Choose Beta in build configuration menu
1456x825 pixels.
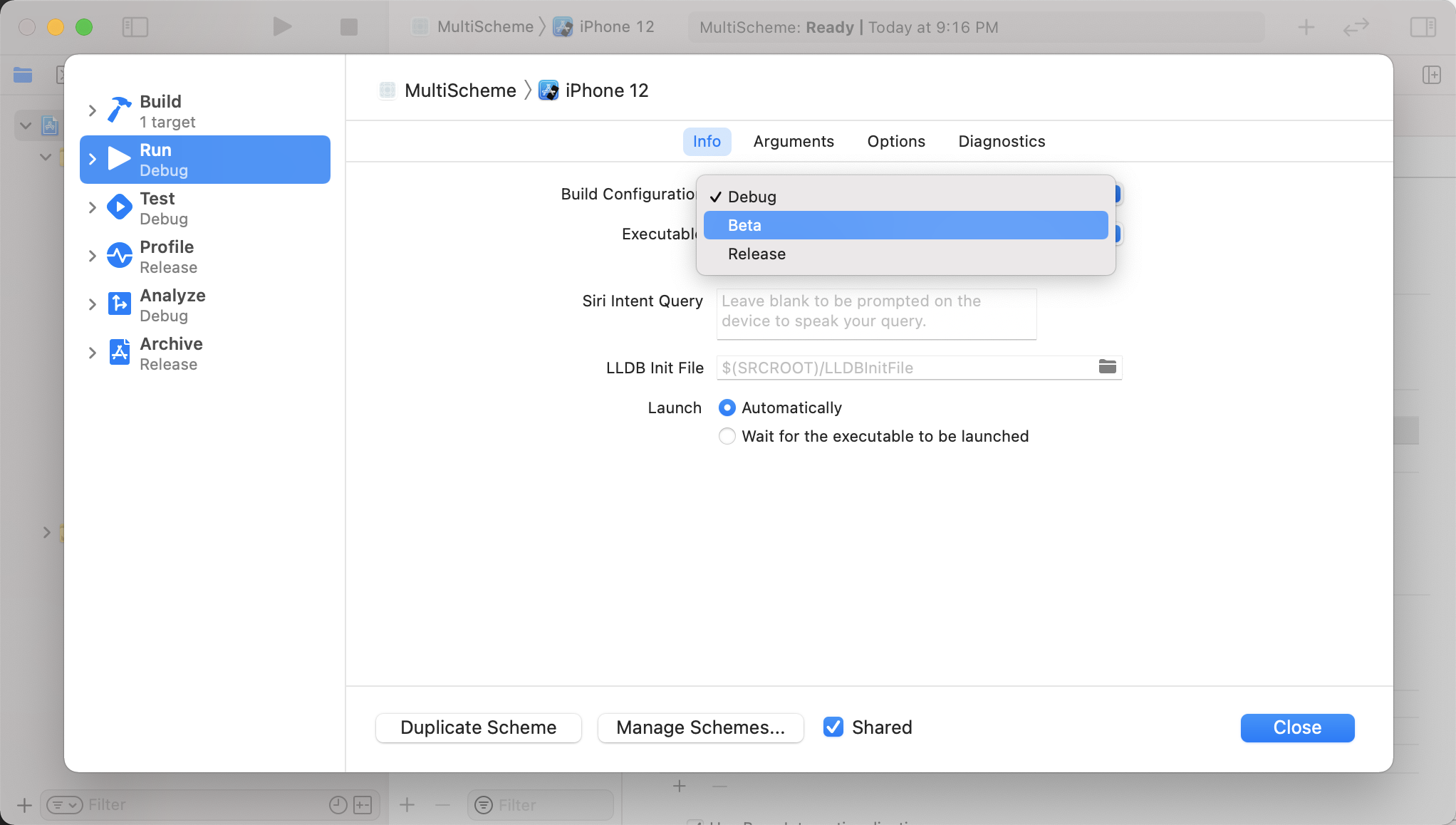[905, 225]
